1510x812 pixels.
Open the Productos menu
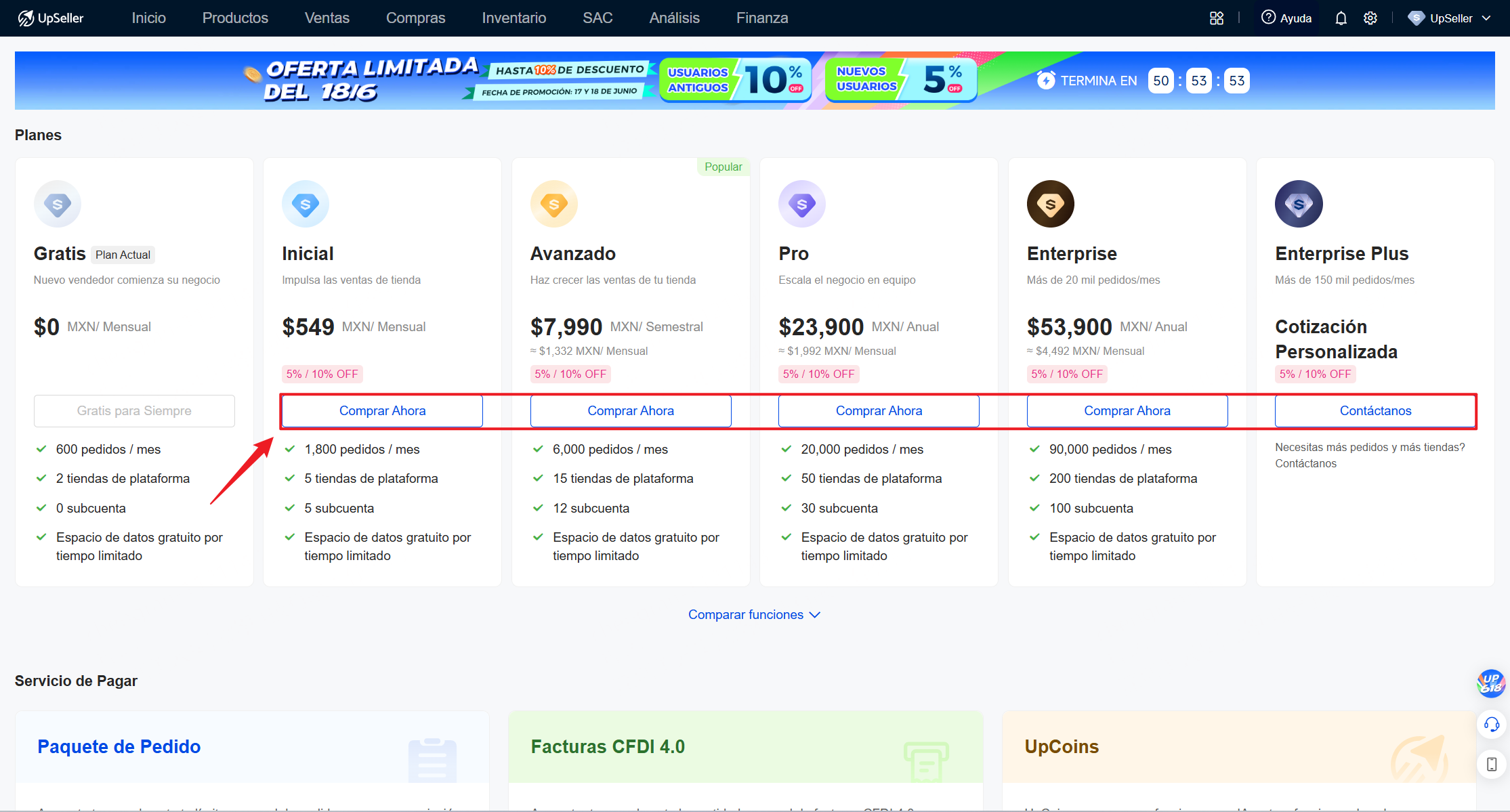(x=235, y=18)
